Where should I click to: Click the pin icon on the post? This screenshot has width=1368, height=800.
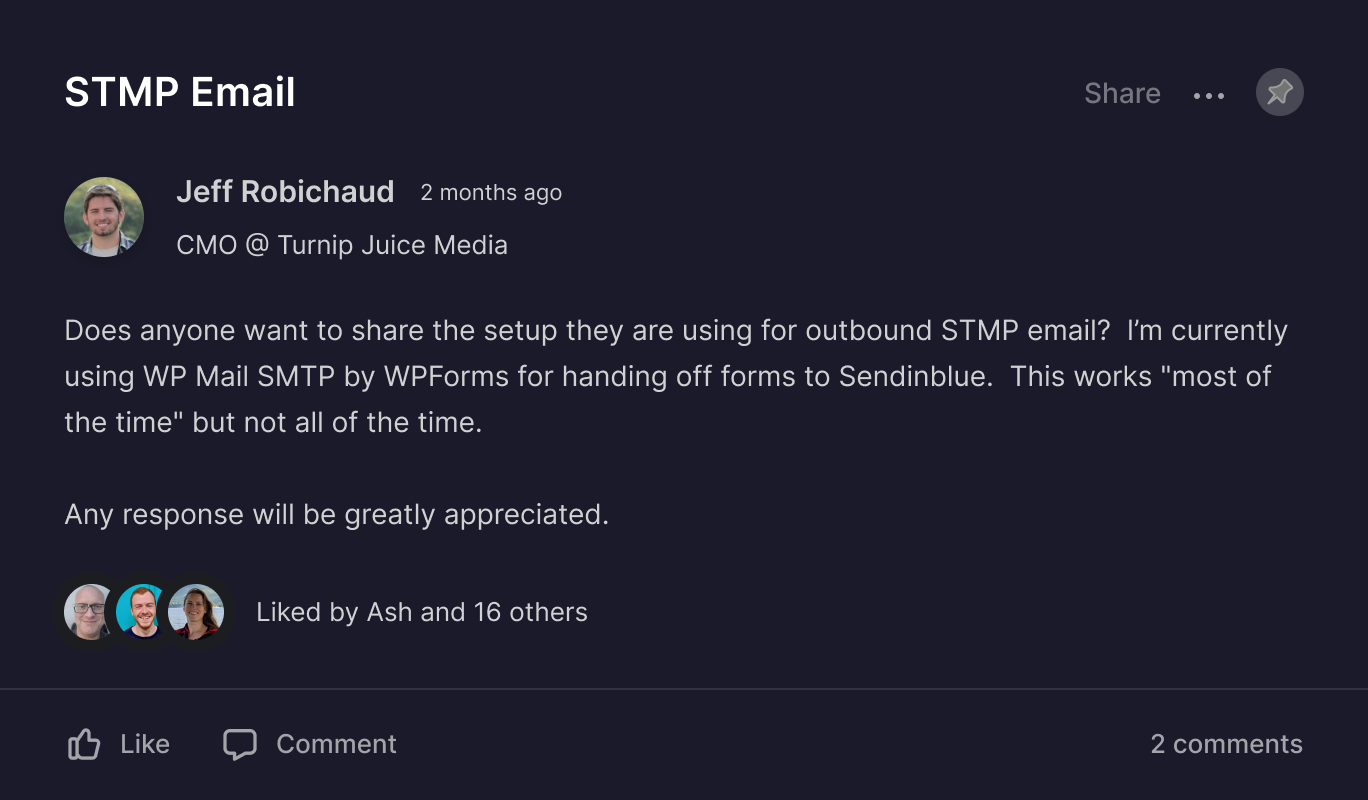click(x=1279, y=92)
